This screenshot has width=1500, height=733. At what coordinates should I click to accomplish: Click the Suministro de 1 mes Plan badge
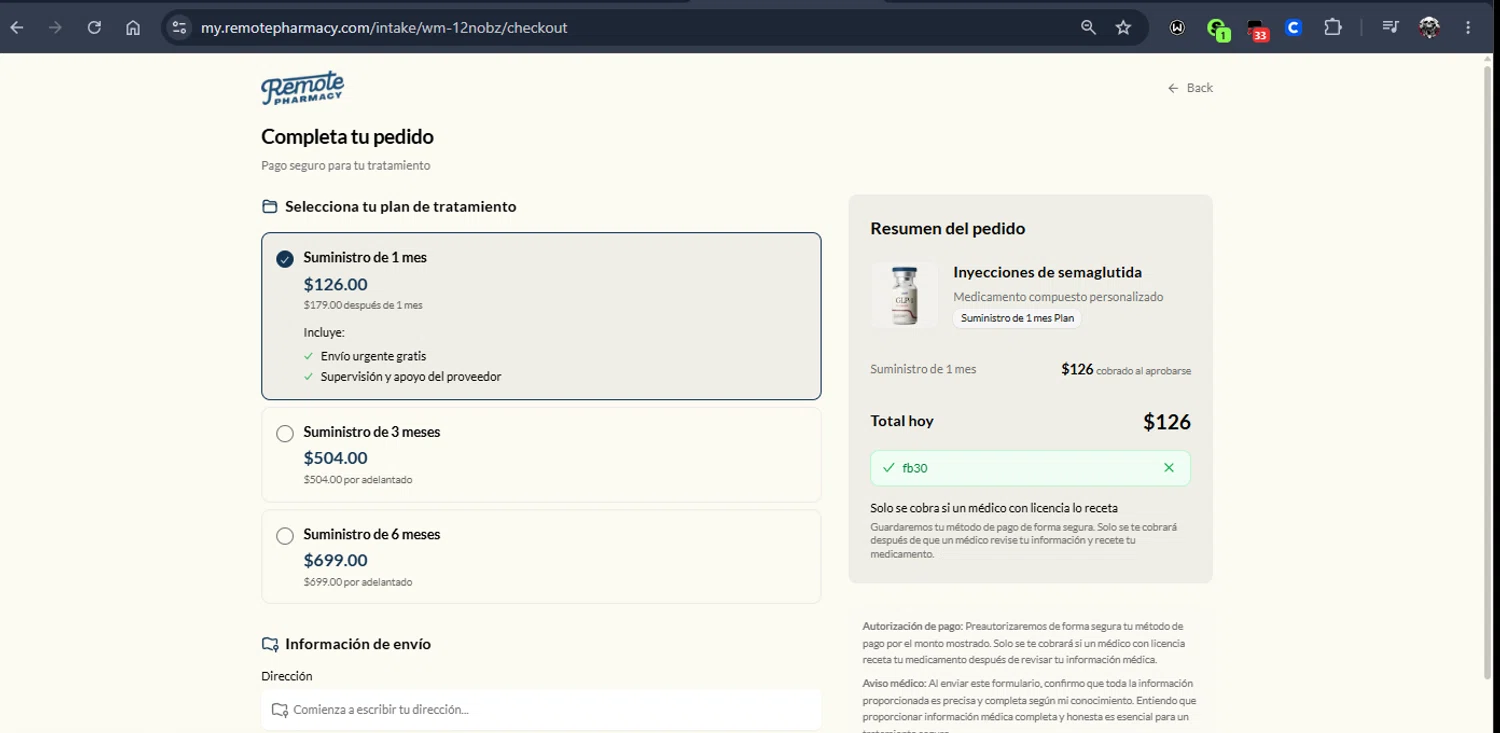(1017, 318)
